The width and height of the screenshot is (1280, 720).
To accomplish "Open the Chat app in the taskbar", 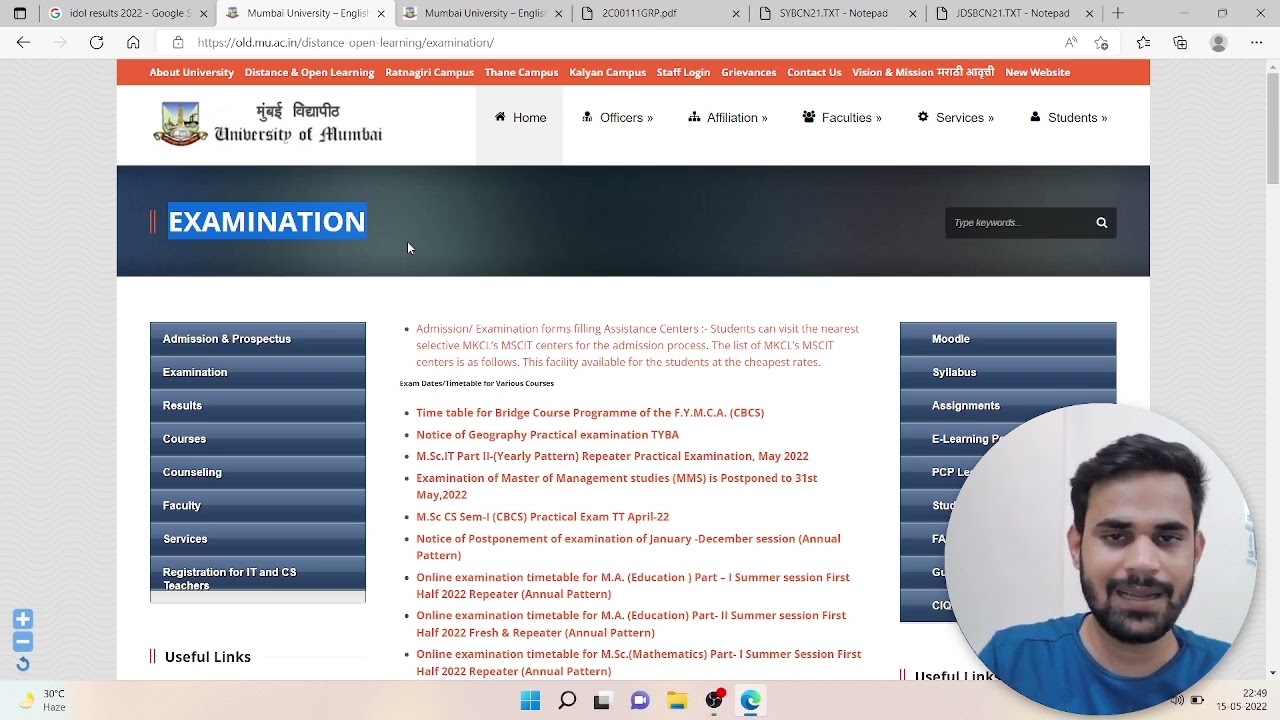I will coord(640,700).
